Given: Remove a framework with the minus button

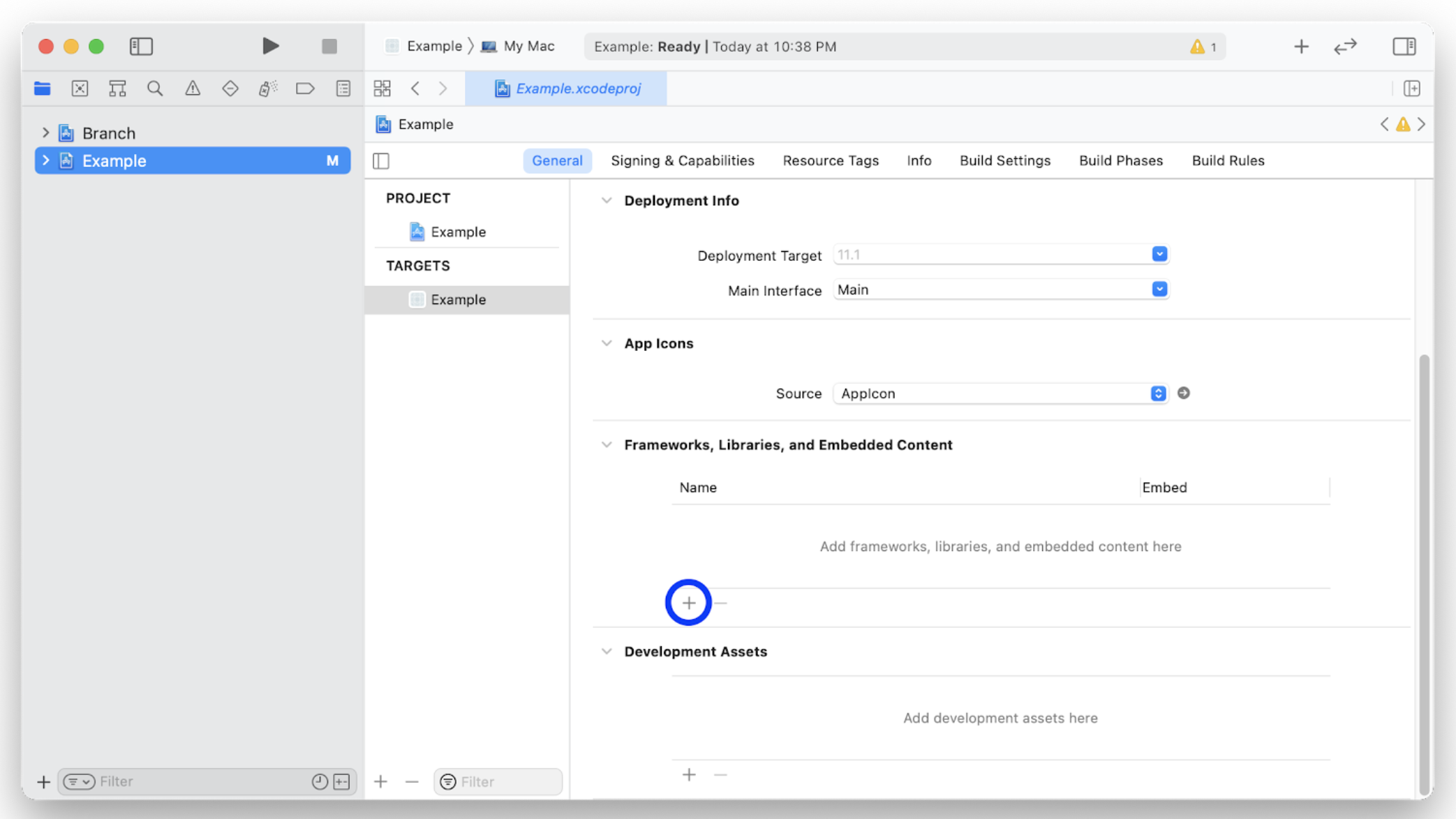Looking at the screenshot, I should (720, 603).
